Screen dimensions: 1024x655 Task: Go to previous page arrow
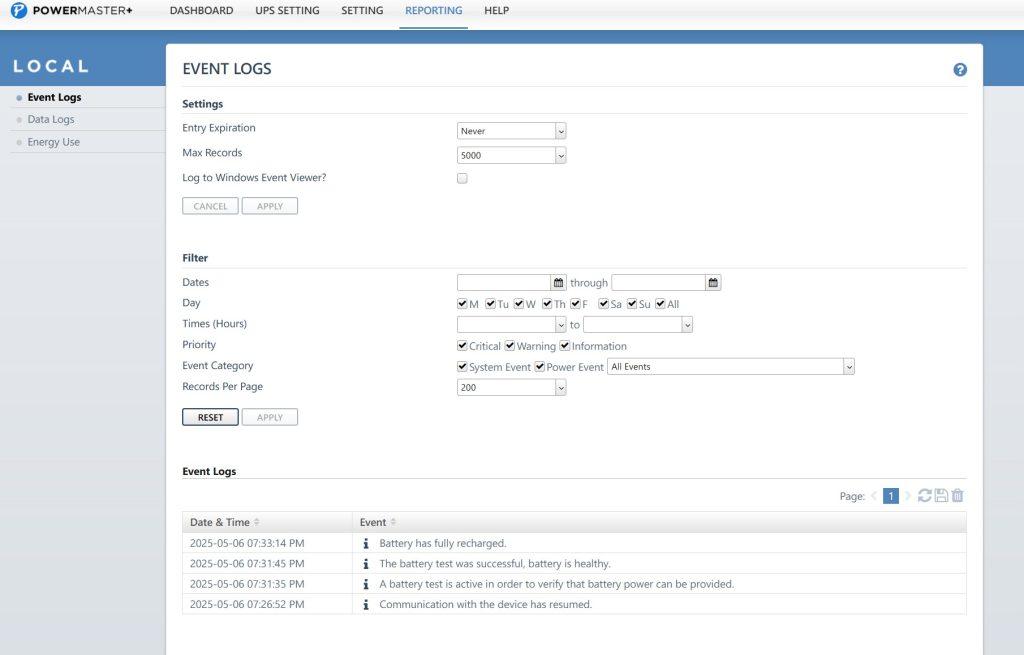874,496
